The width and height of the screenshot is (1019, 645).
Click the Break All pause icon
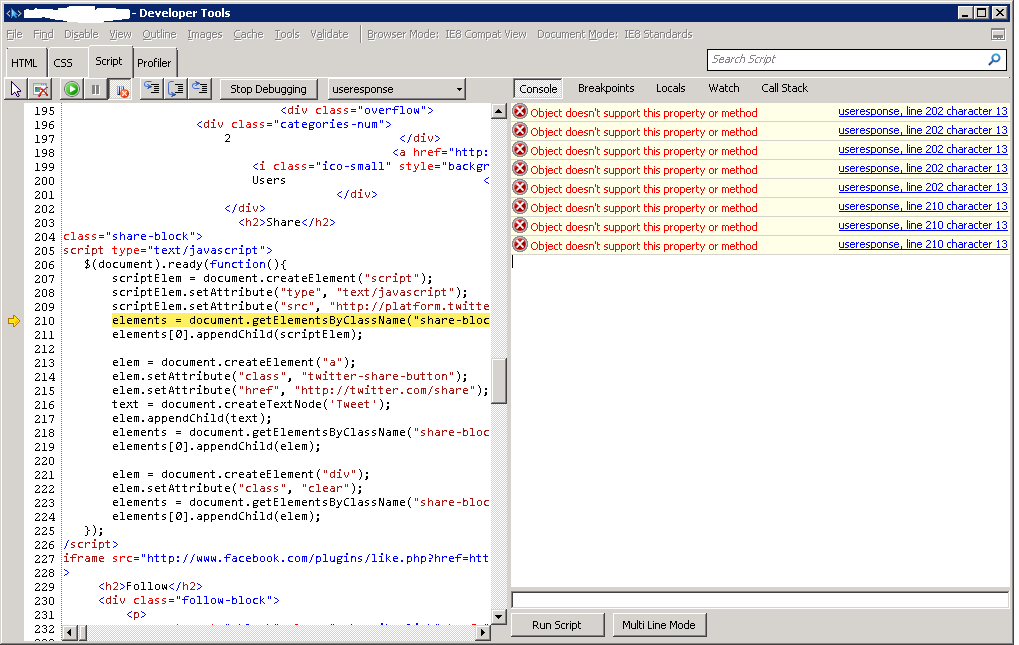point(96,89)
